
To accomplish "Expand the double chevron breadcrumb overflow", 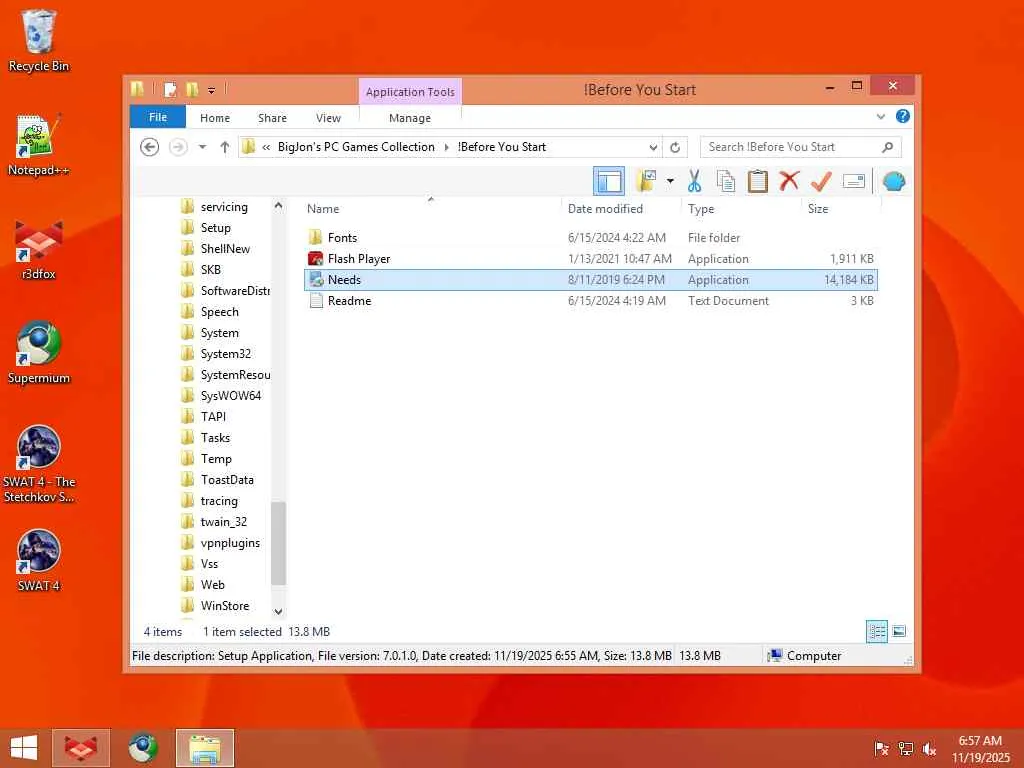I will 266,148.
